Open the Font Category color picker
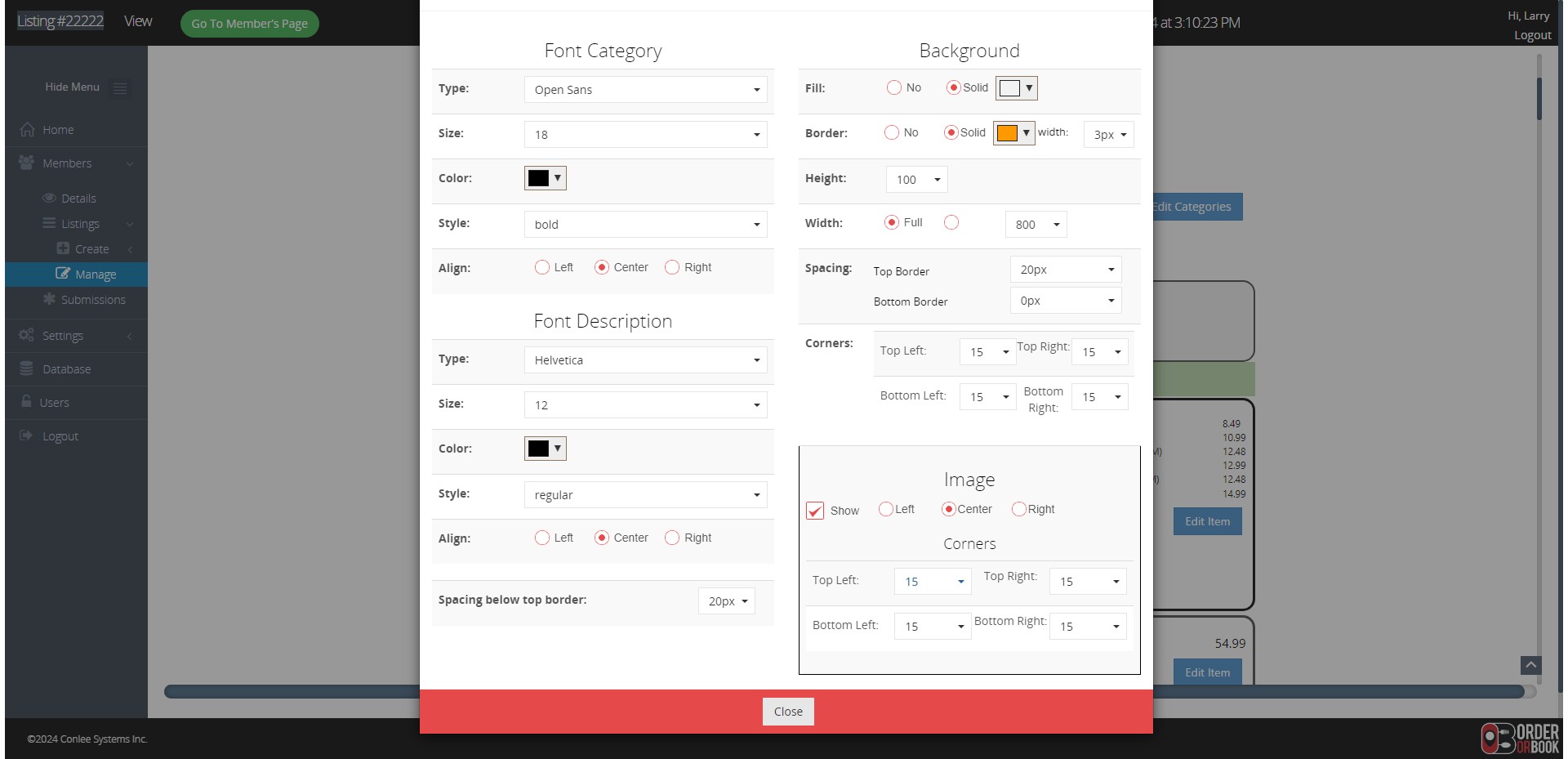 click(x=546, y=178)
